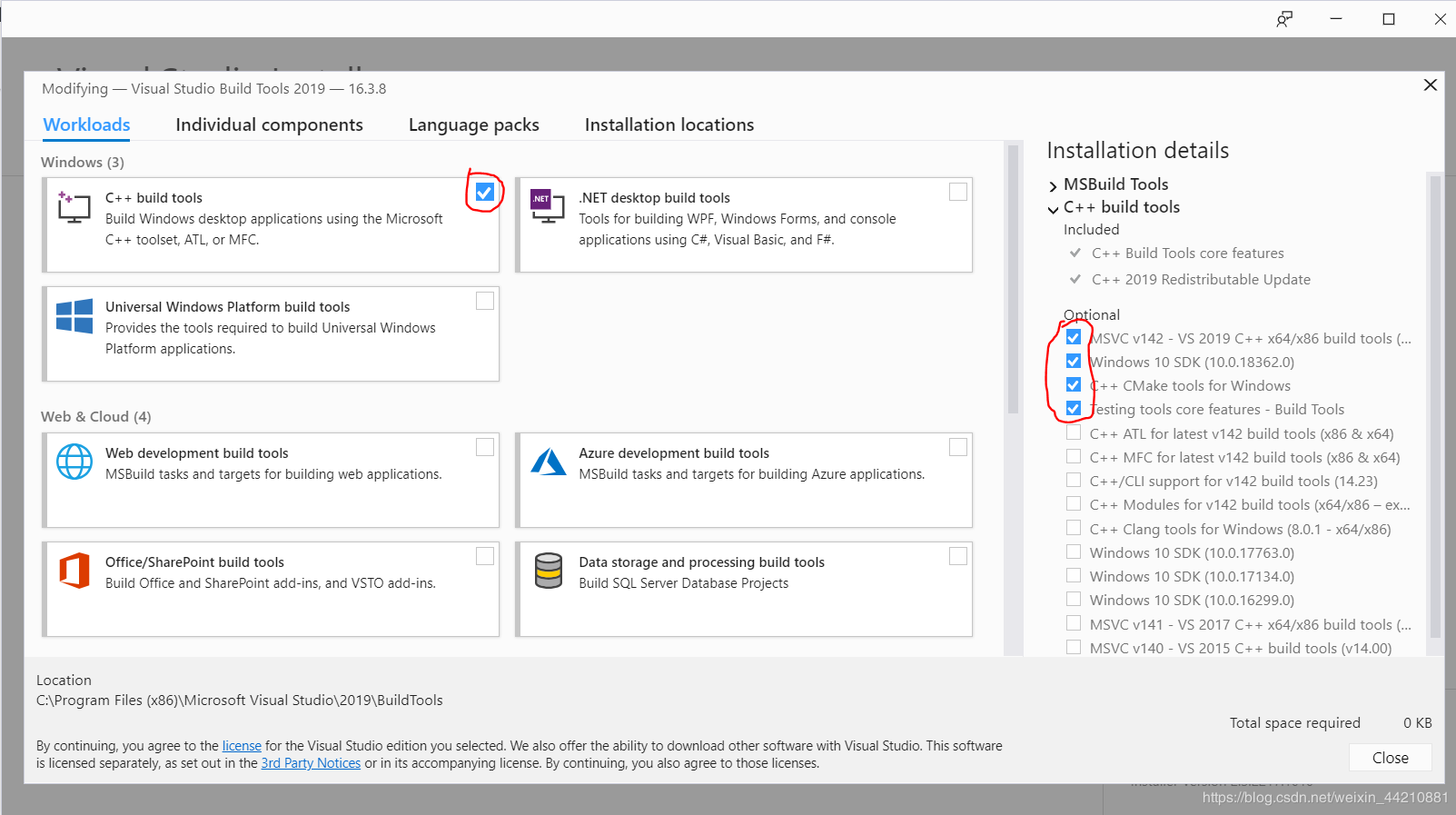Open the feedback icon in title bar
The image size is (1456, 815).
(x=1284, y=19)
